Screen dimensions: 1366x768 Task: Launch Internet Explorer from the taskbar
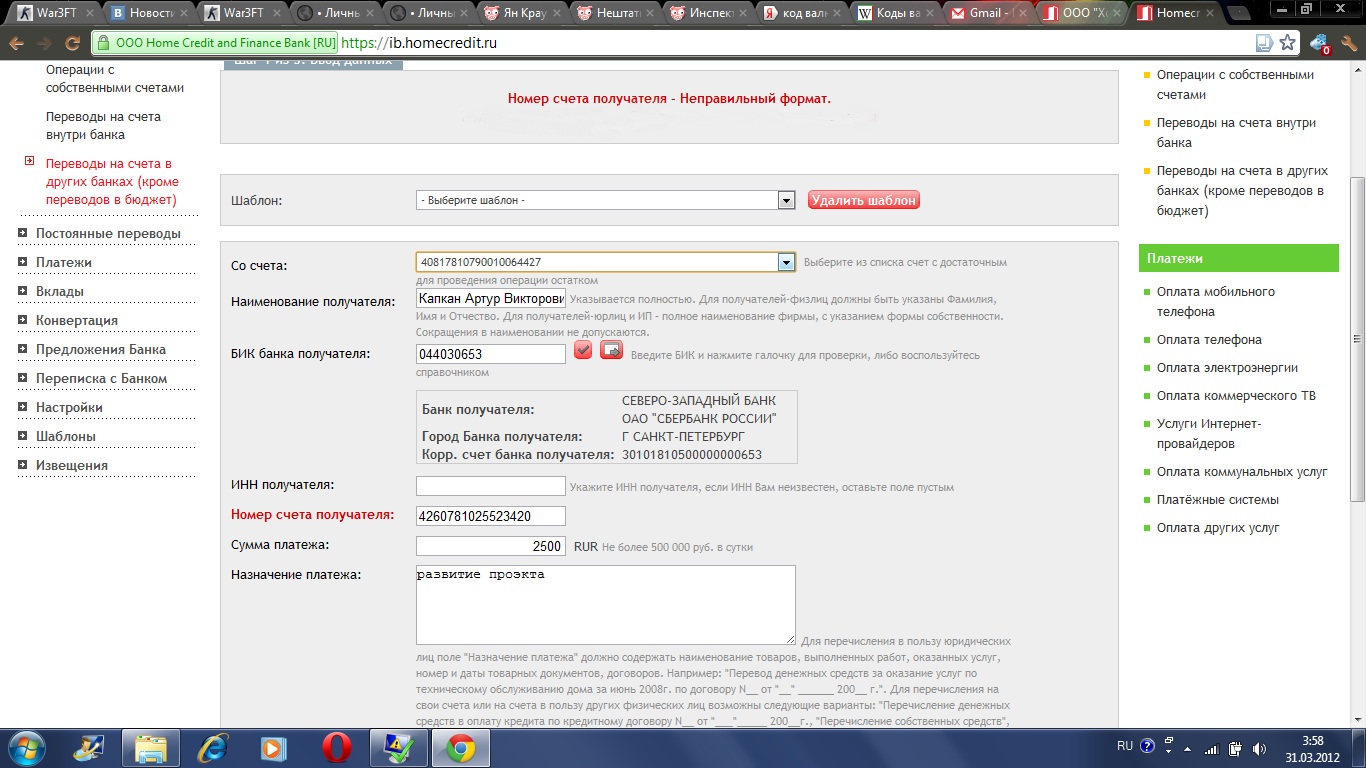click(213, 747)
